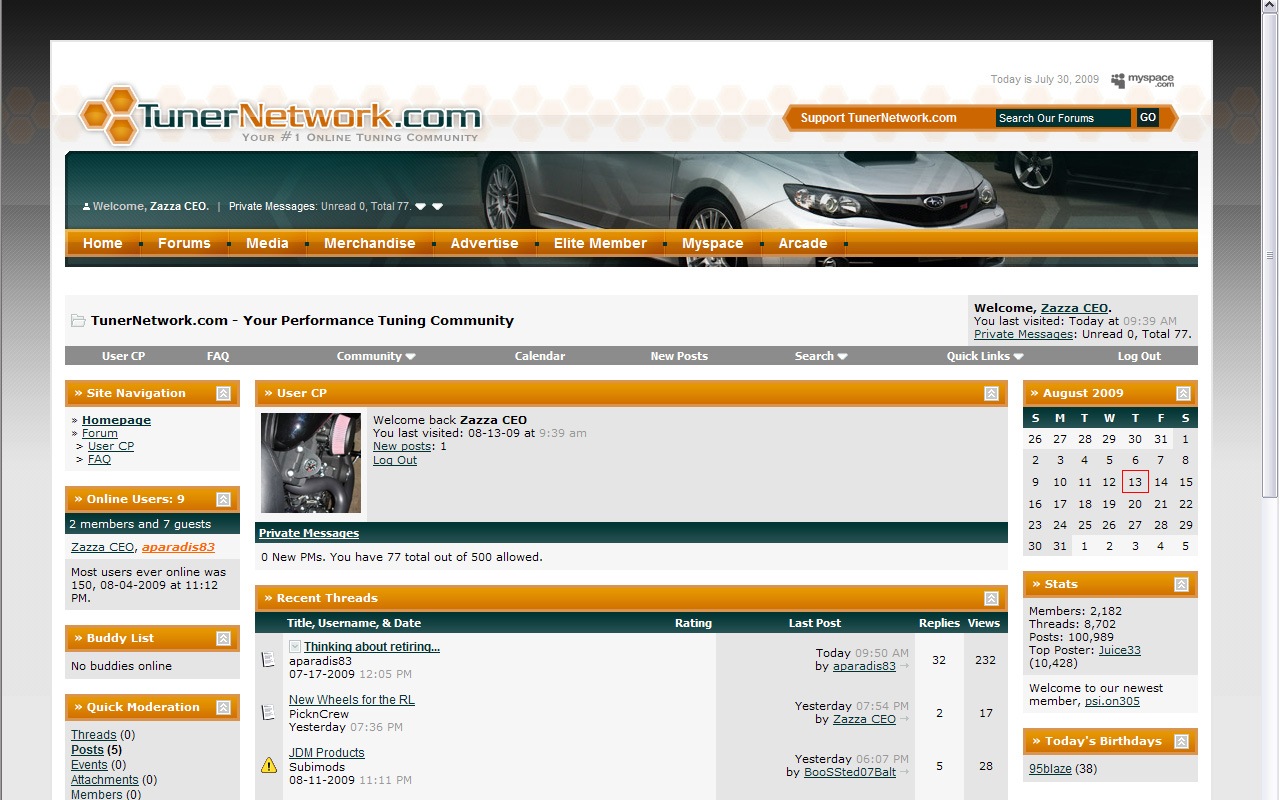1280x800 pixels.
Task: Collapse the Recent Threads panel
Action: tap(991, 599)
